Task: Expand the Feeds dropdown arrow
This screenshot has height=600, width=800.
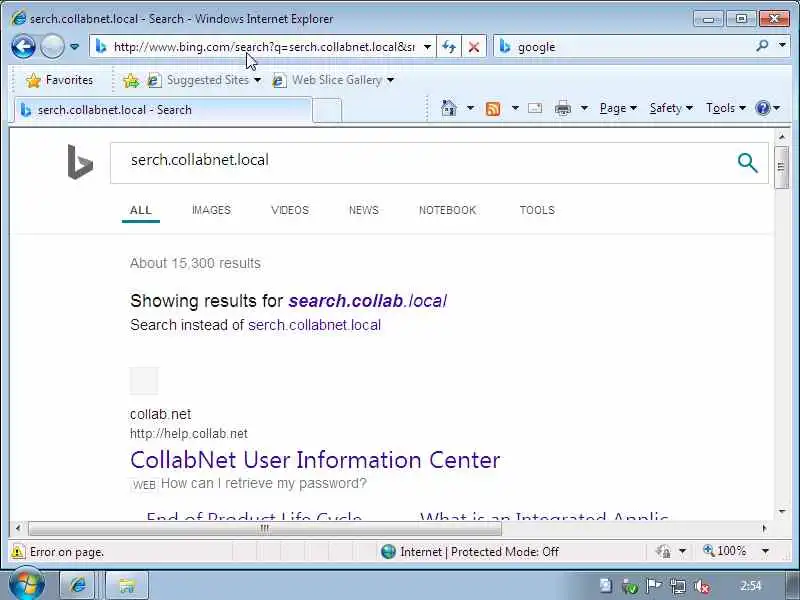Action: [515, 108]
